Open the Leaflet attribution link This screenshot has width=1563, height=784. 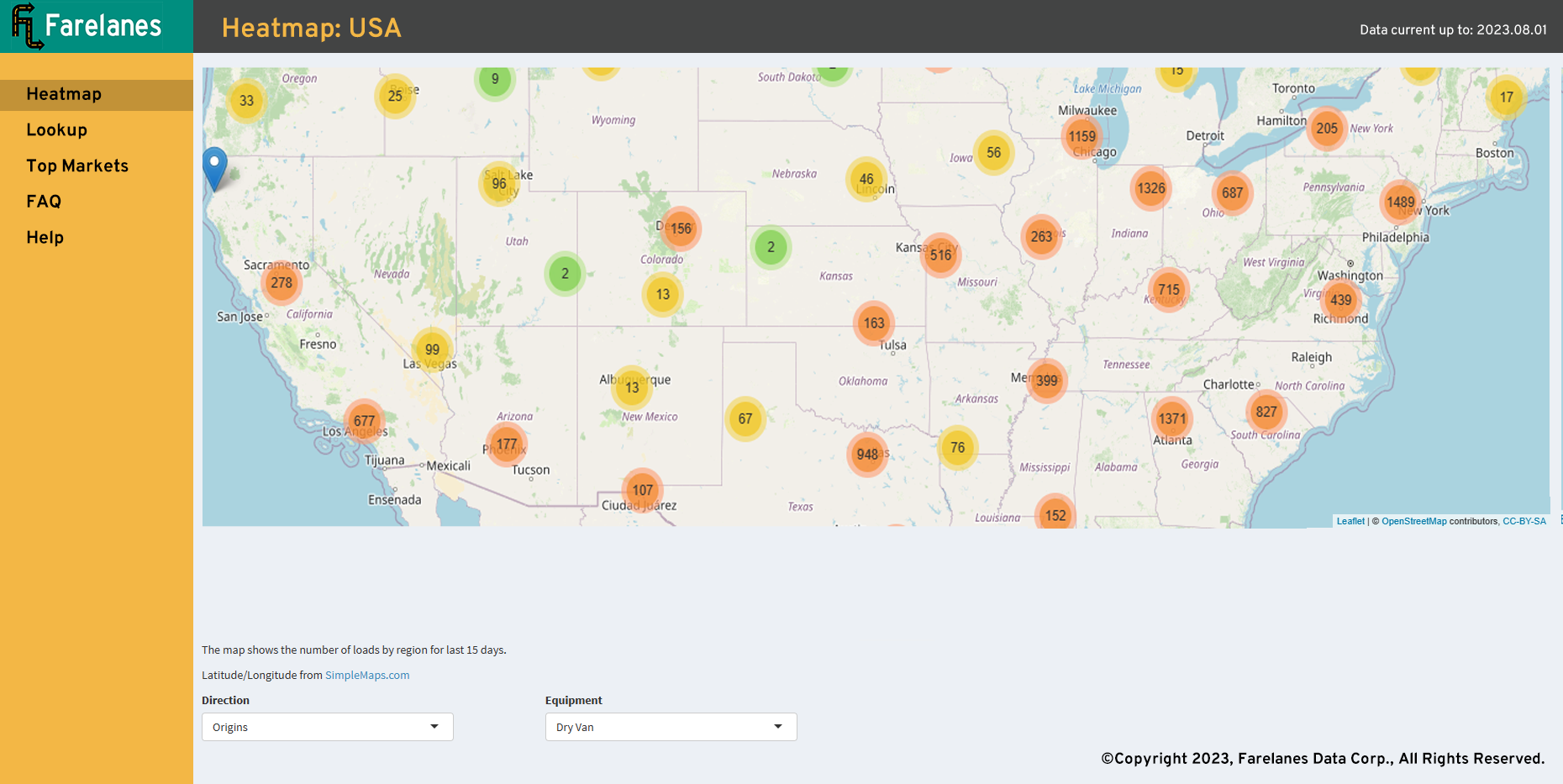point(1350,521)
